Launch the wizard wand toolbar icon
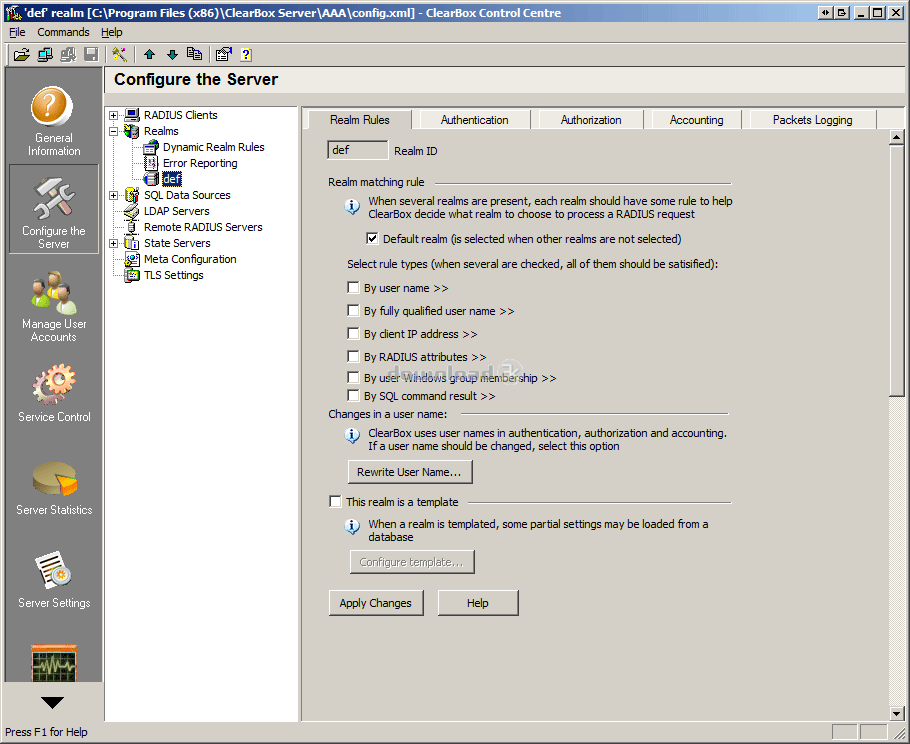Viewport: 910px width, 744px height. tap(120, 55)
